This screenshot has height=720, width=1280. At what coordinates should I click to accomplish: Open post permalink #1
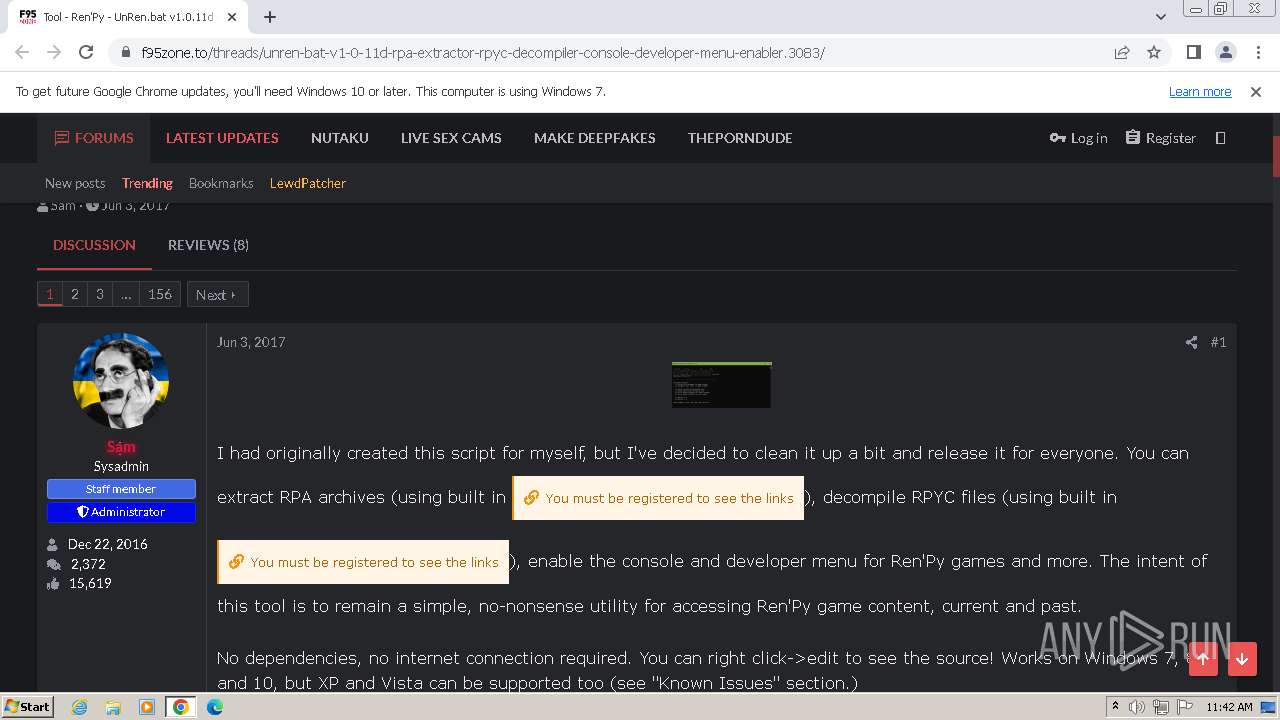1218,342
